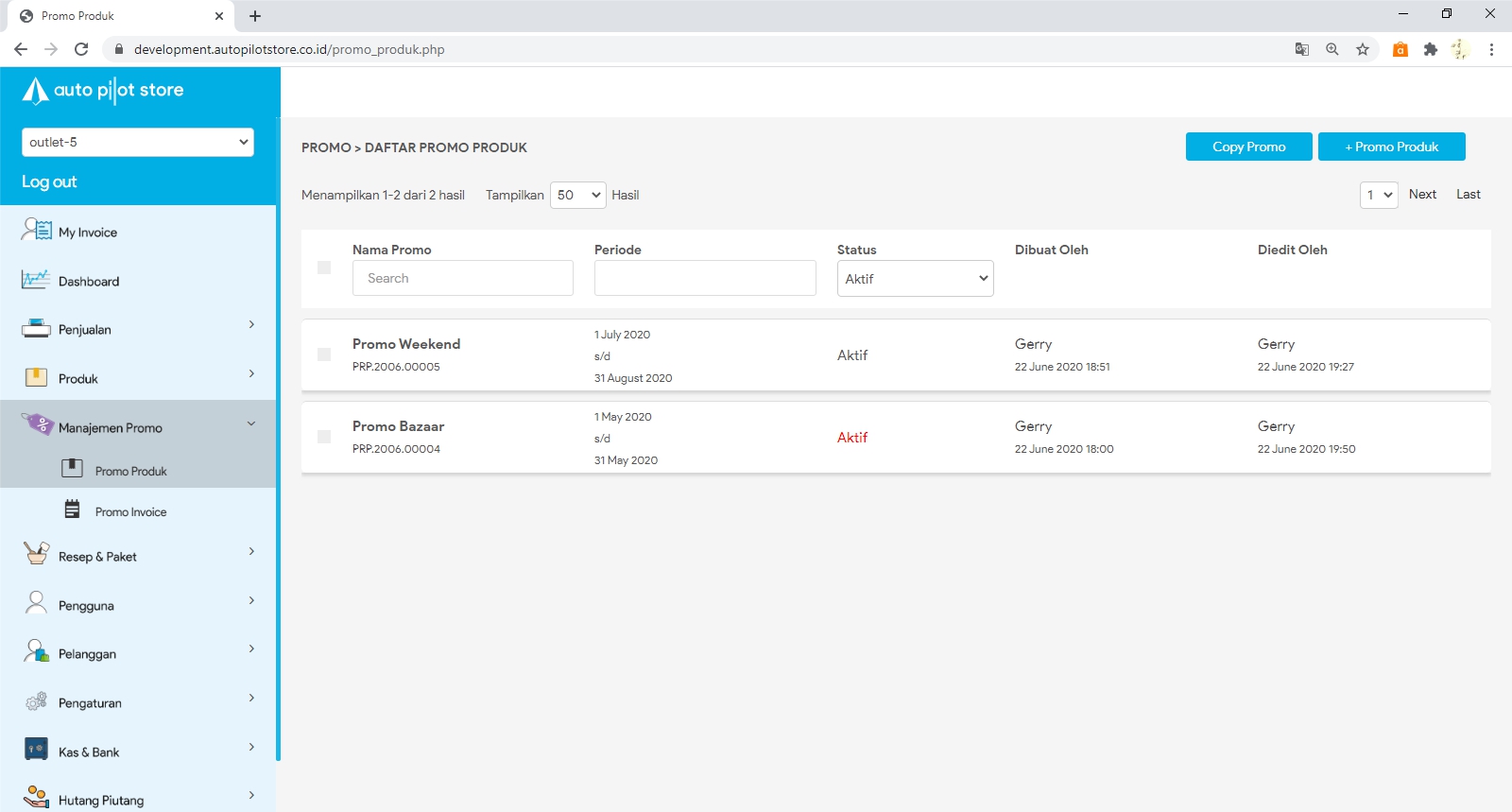Click the Kas & Bank safe icon

tap(36, 750)
